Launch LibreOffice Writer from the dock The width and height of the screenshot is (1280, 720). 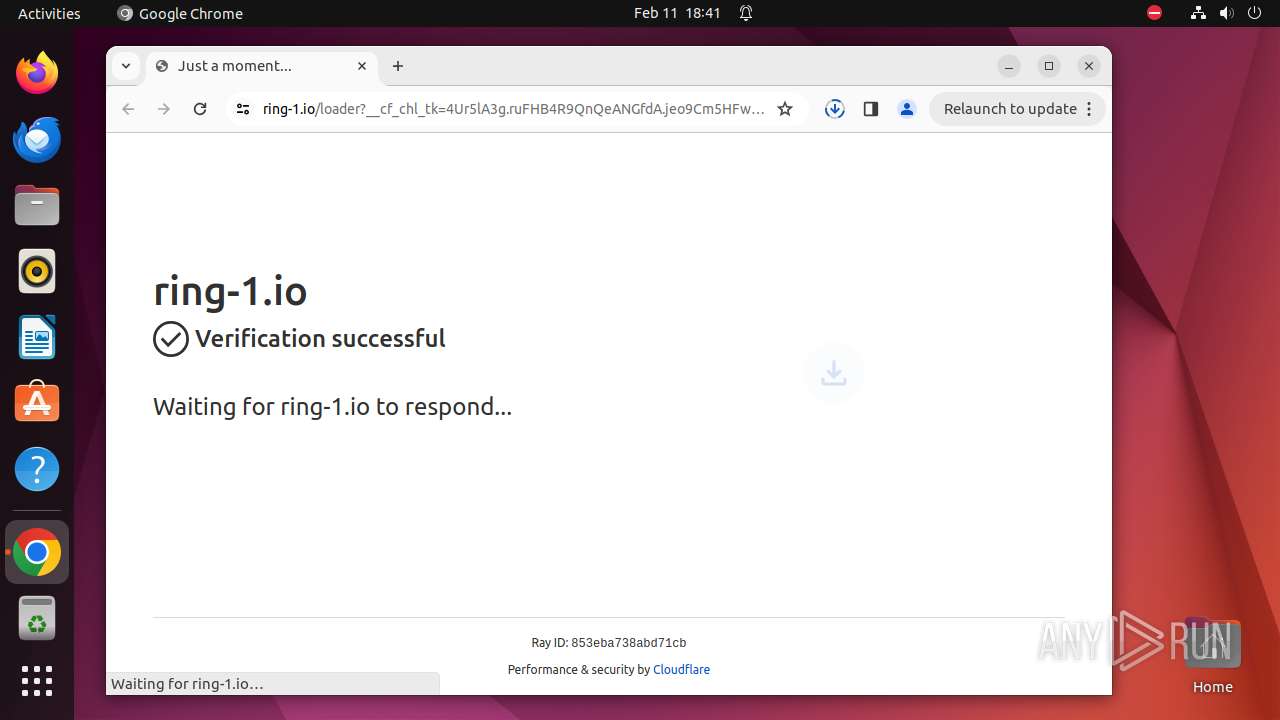coord(37,337)
